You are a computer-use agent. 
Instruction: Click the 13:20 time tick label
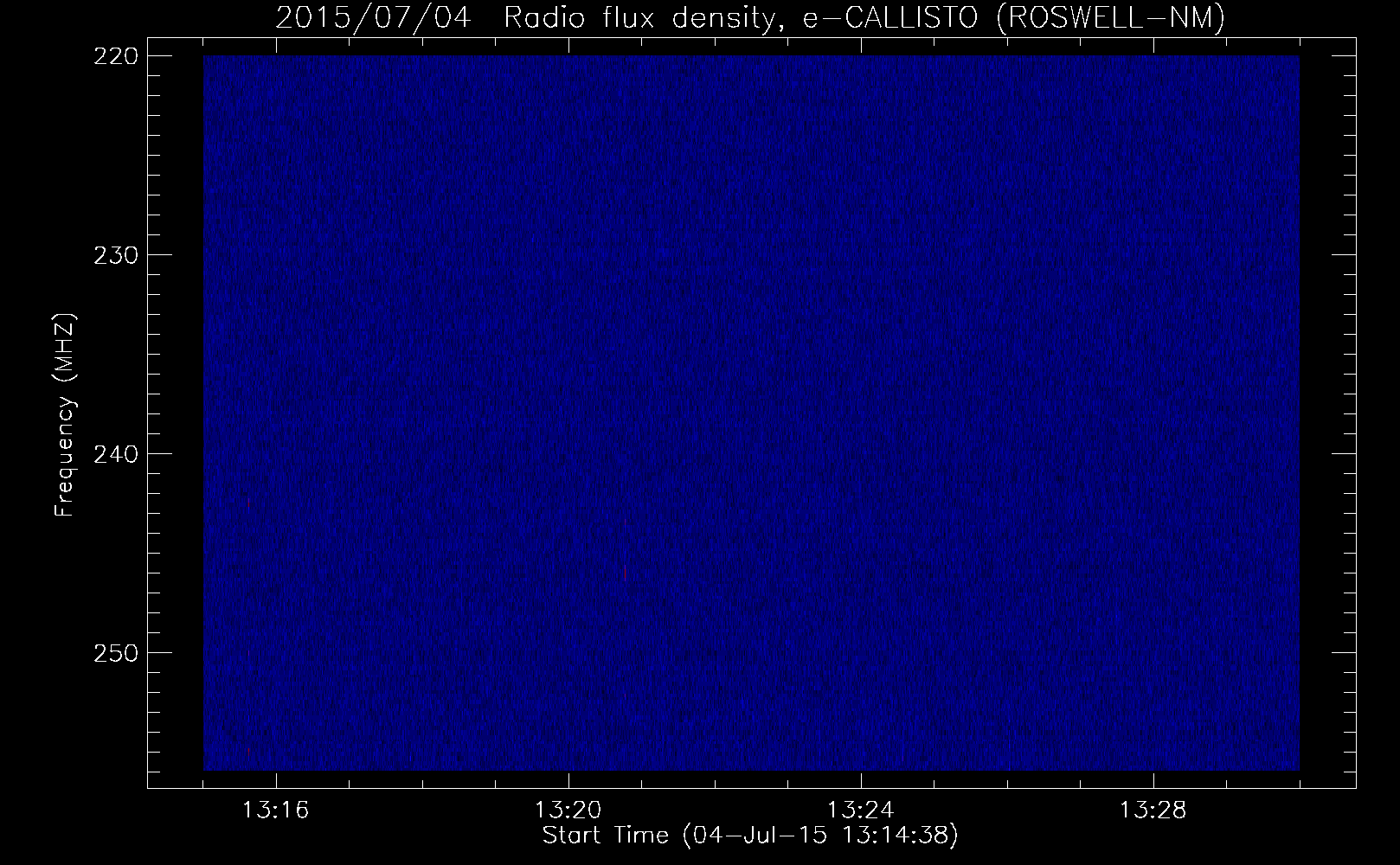568,811
